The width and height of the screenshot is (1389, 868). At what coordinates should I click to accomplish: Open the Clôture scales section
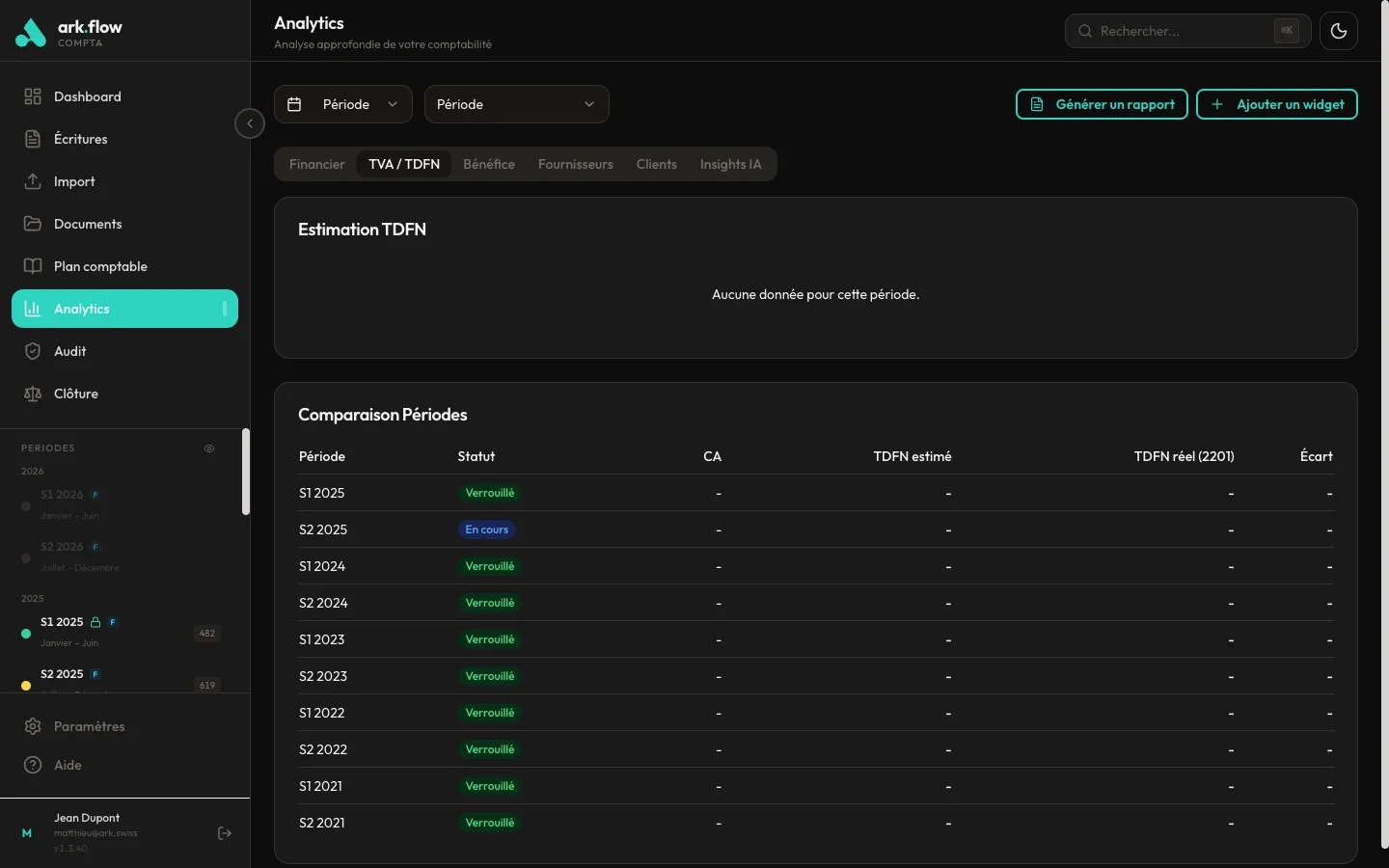[x=75, y=393]
